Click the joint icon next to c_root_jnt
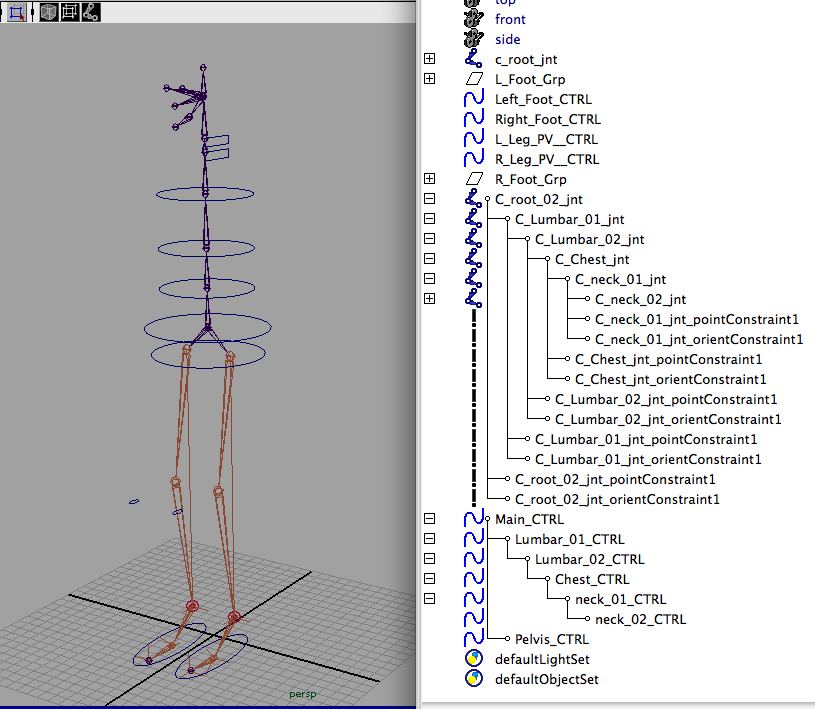The width and height of the screenshot is (815, 709). click(474, 59)
